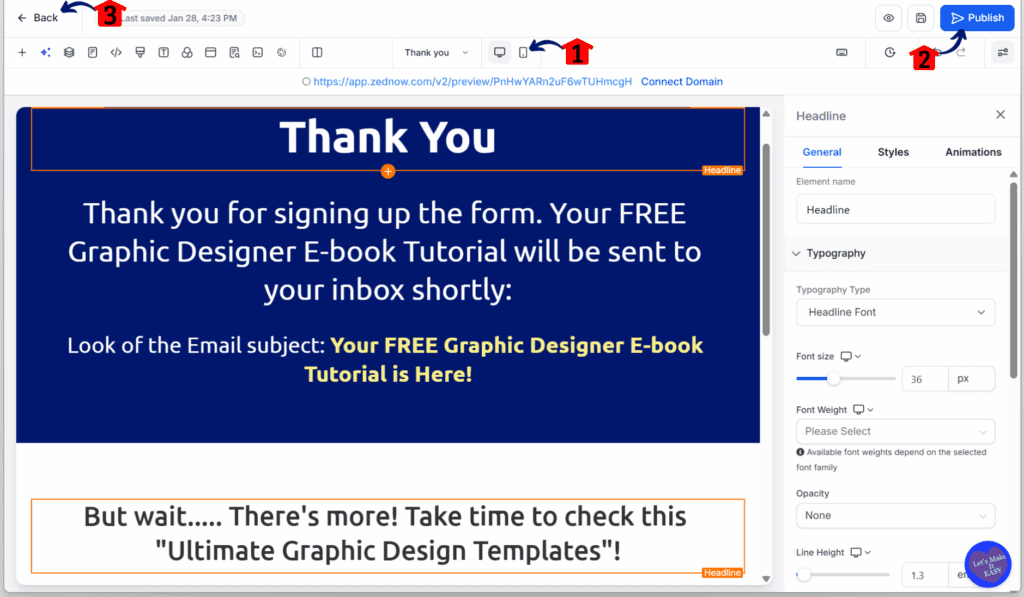Switch to the Animations tab
Image resolution: width=1024 pixels, height=597 pixels.
[972, 152]
